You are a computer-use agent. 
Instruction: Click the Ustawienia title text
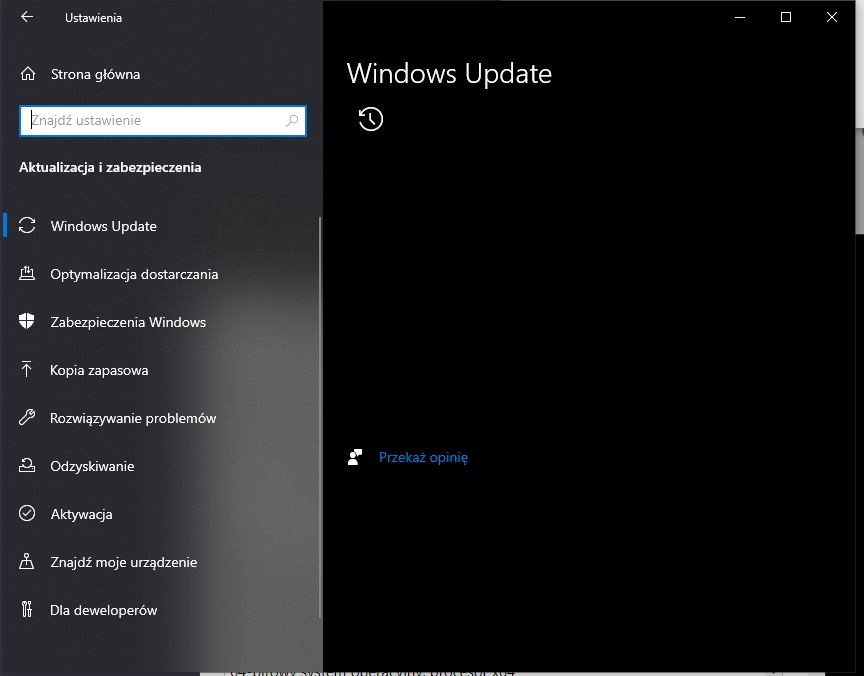point(93,18)
